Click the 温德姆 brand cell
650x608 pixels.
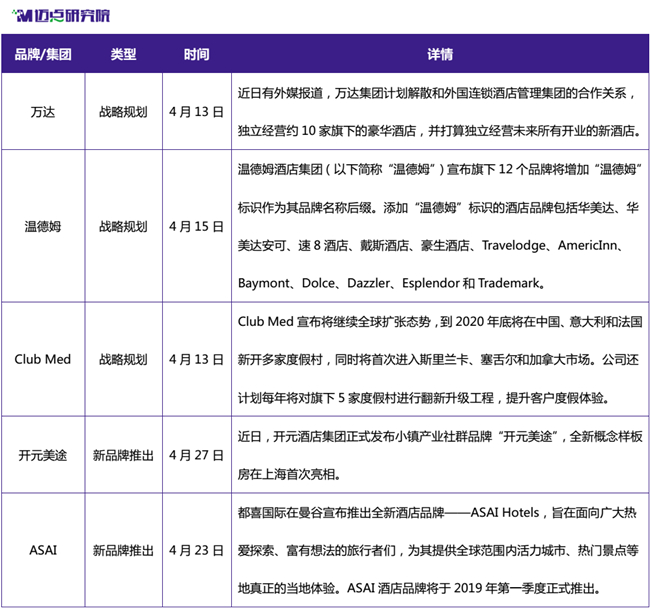43,227
